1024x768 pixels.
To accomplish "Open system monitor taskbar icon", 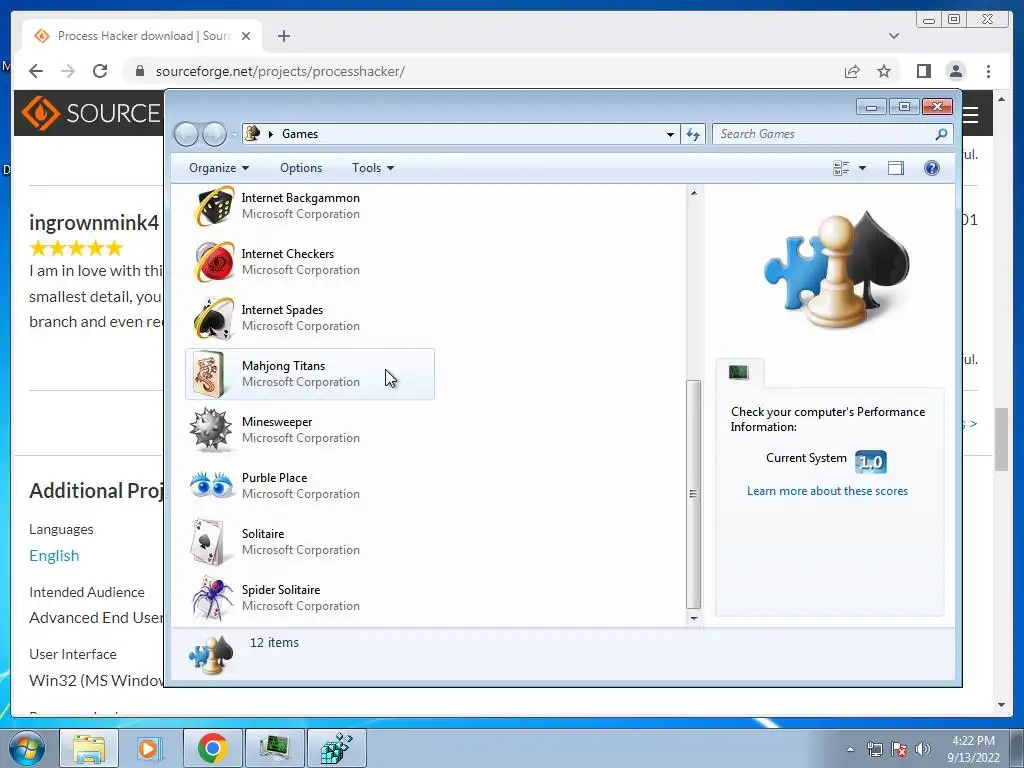I will (x=274, y=748).
